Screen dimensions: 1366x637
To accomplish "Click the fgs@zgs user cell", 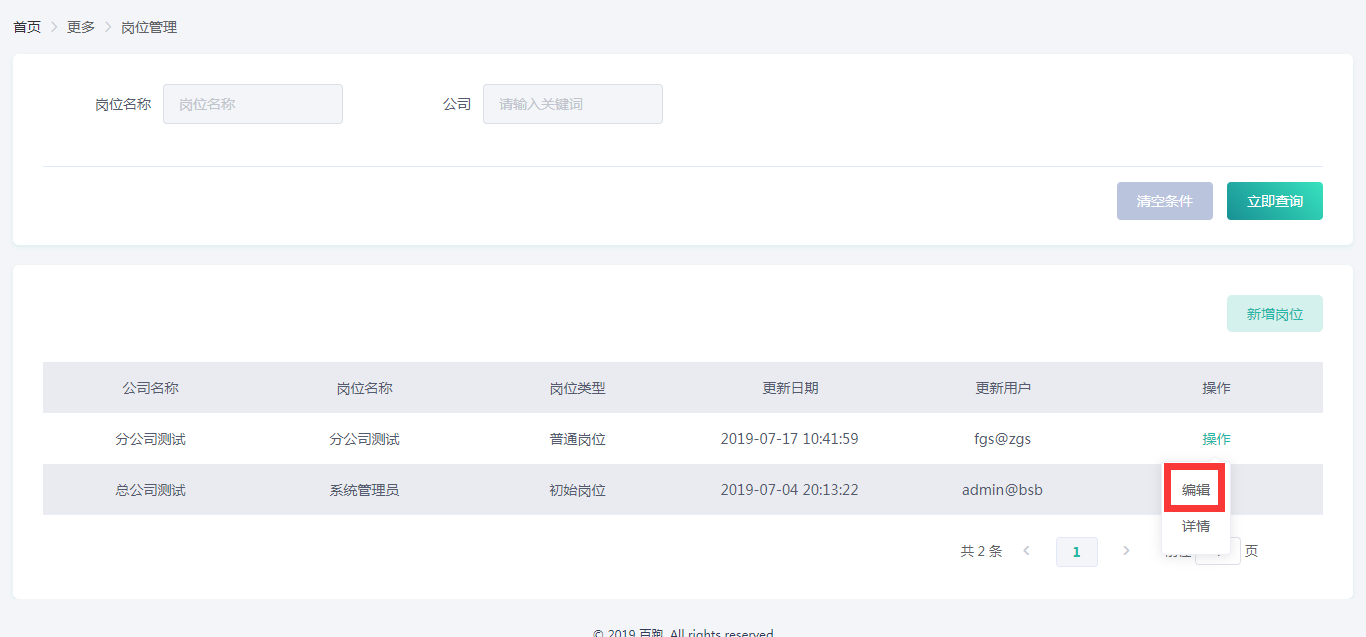I will (1002, 439).
